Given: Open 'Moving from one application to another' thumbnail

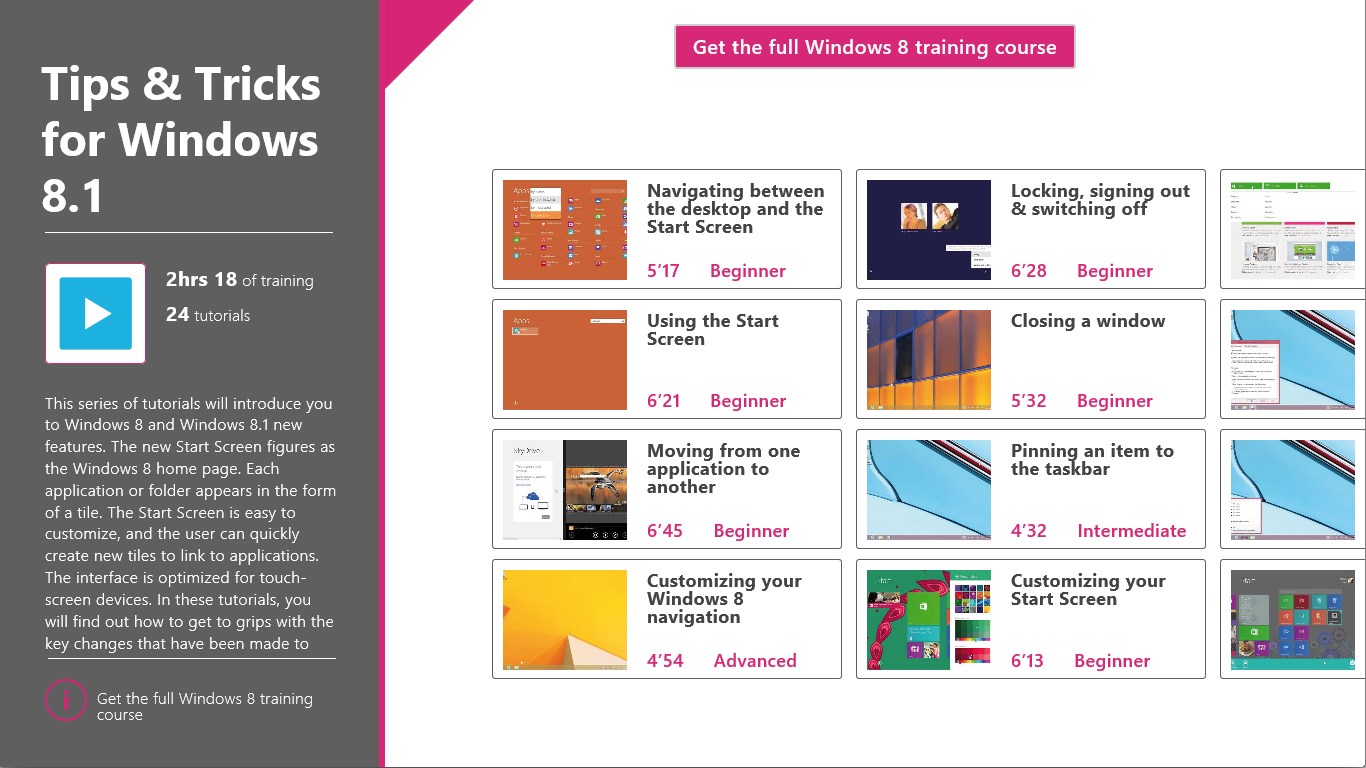Looking at the screenshot, I should (x=565, y=490).
